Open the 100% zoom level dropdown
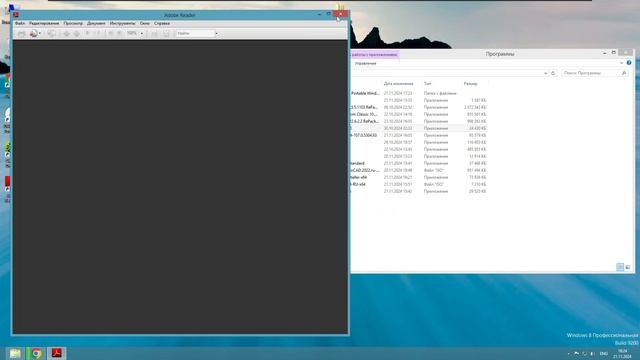640x360 pixels. coord(142,33)
